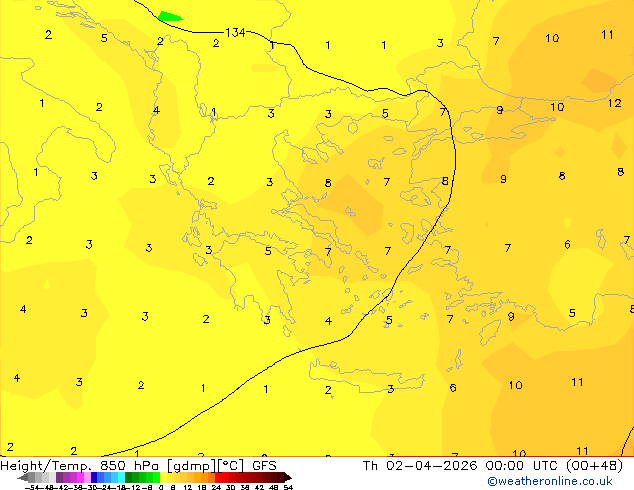Click the 134 contour line label
The image size is (634, 490).
coord(235,32)
